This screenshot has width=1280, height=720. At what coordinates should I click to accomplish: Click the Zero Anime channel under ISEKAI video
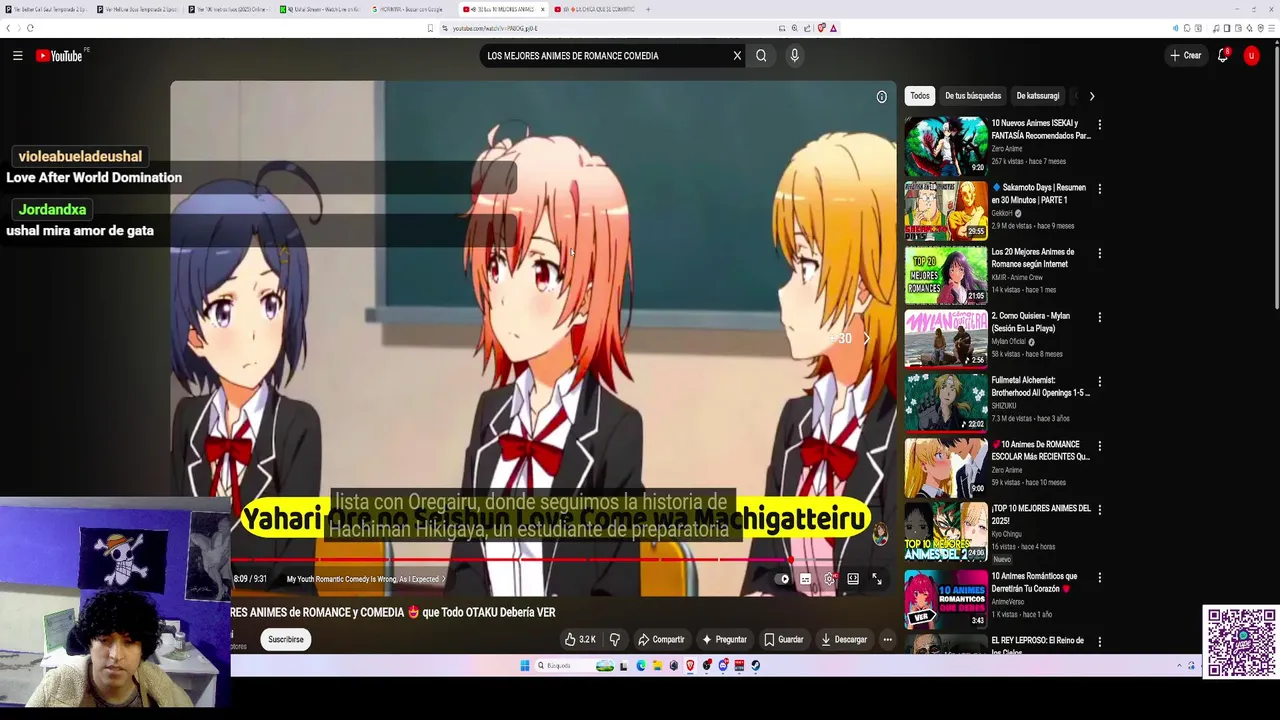click(1007, 149)
